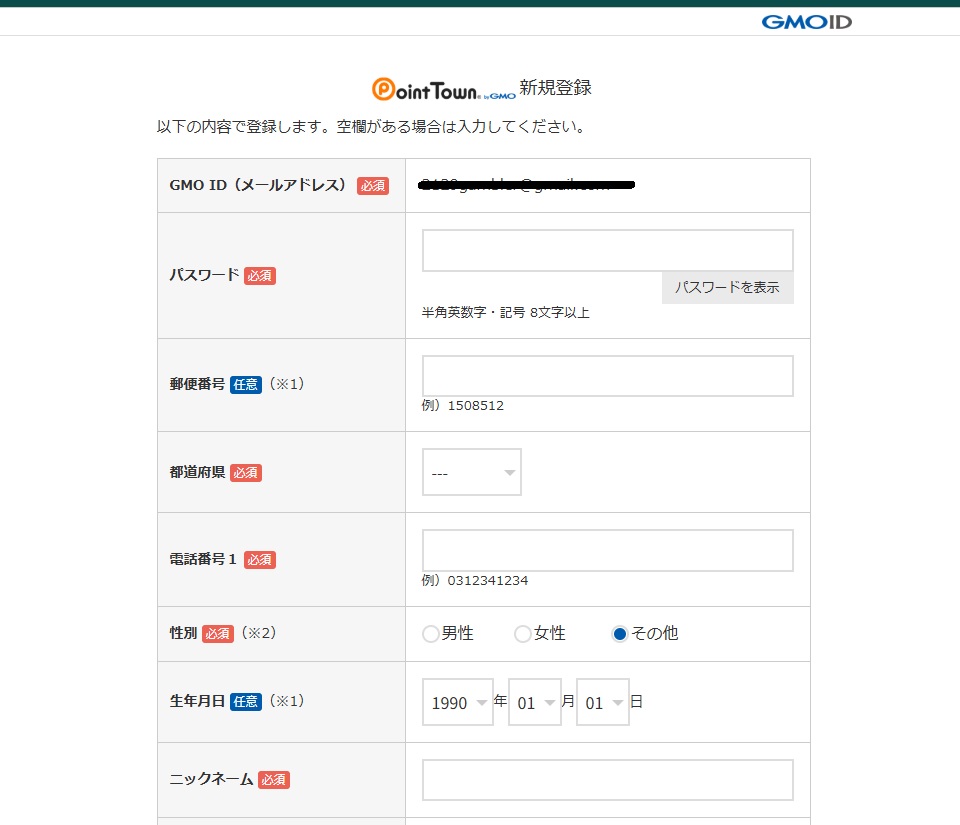
Task: Focus the パスワード input field
Action: (x=607, y=250)
